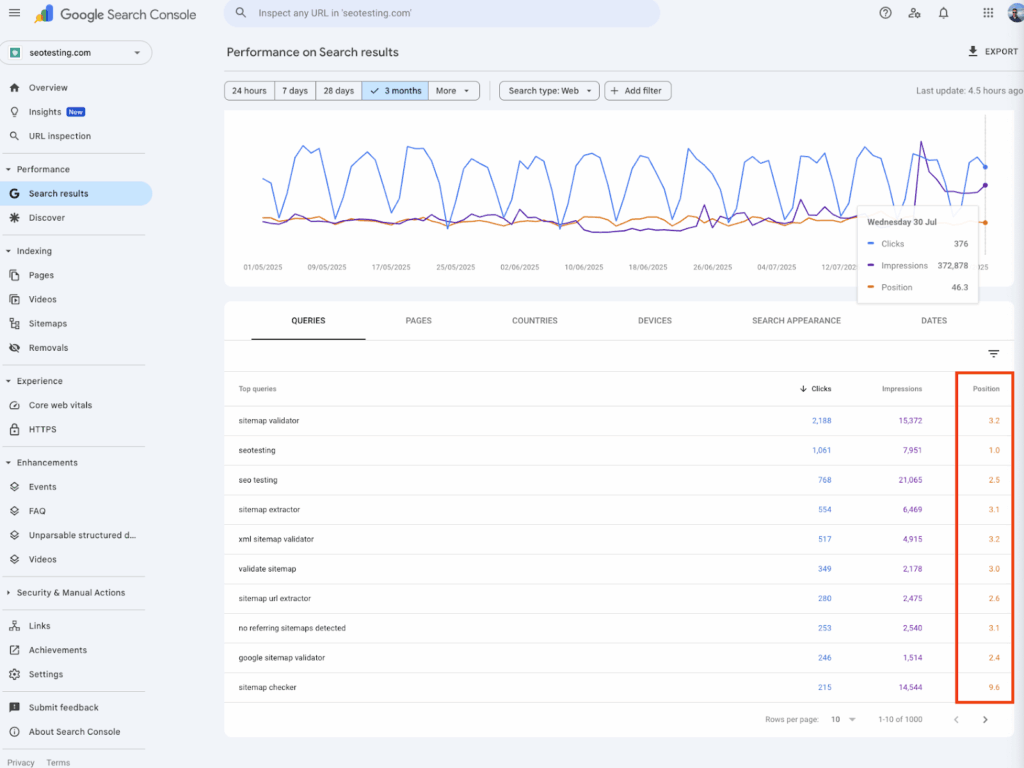Switch to the Queries tab
The image size is (1024, 768).
[308, 321]
